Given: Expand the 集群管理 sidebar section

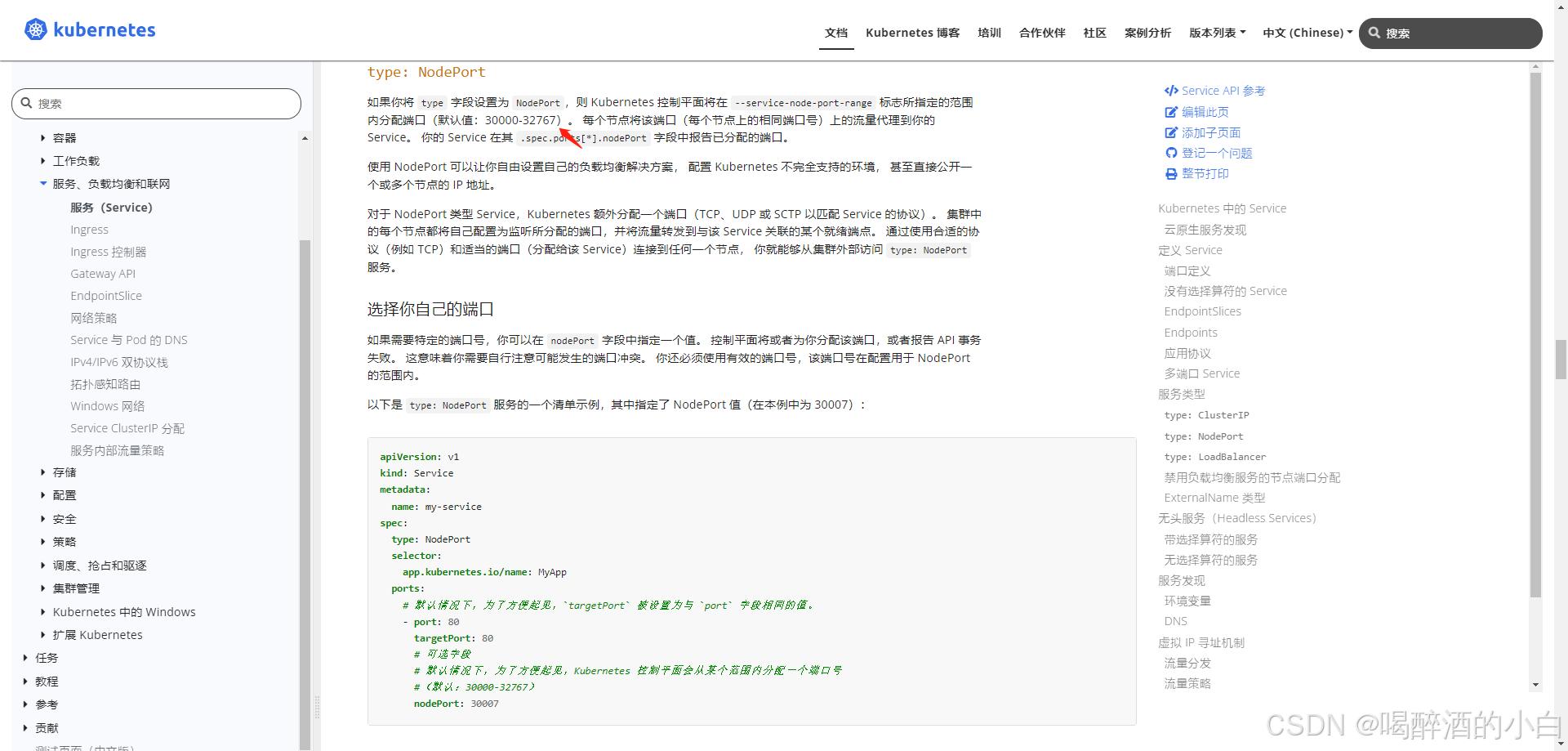Looking at the screenshot, I should point(43,588).
